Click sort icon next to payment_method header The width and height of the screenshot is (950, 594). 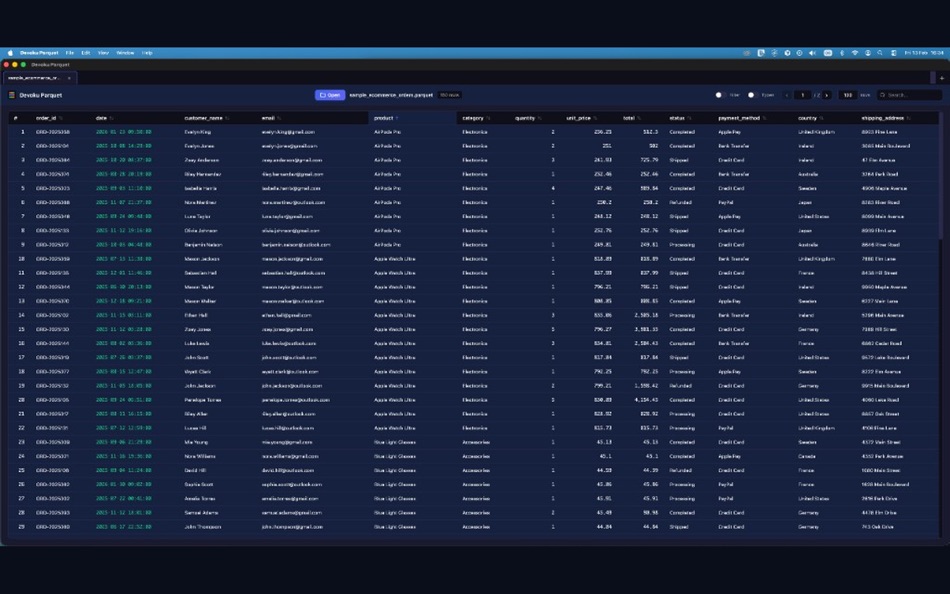pyautogui.click(x=765, y=118)
